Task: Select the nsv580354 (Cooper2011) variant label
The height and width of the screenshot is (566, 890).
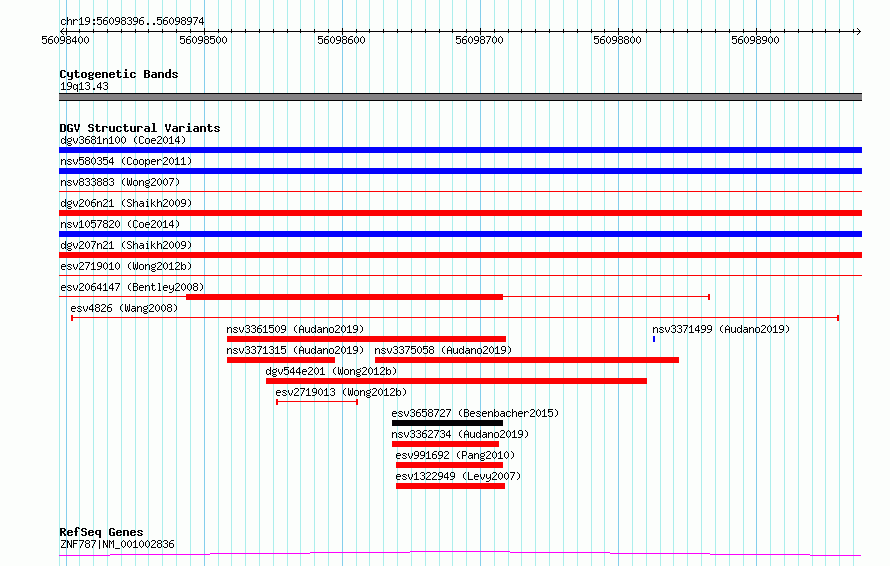Action: (x=126, y=161)
